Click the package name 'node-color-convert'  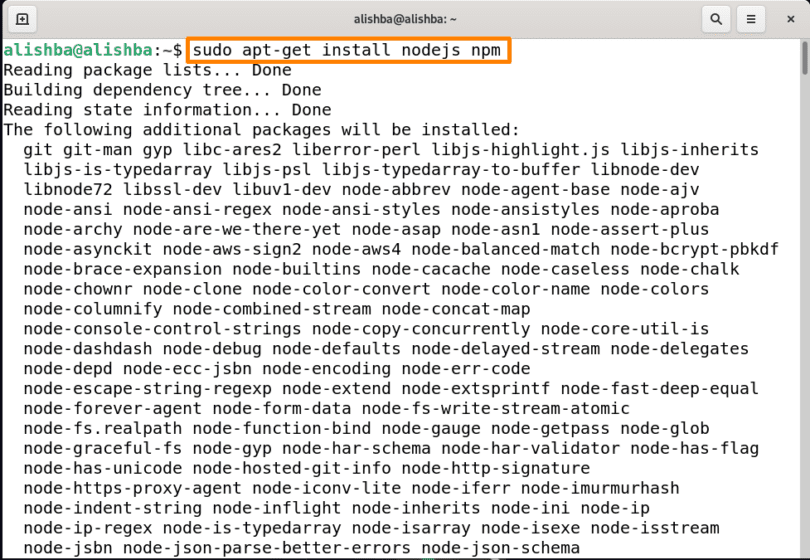tap(341, 289)
